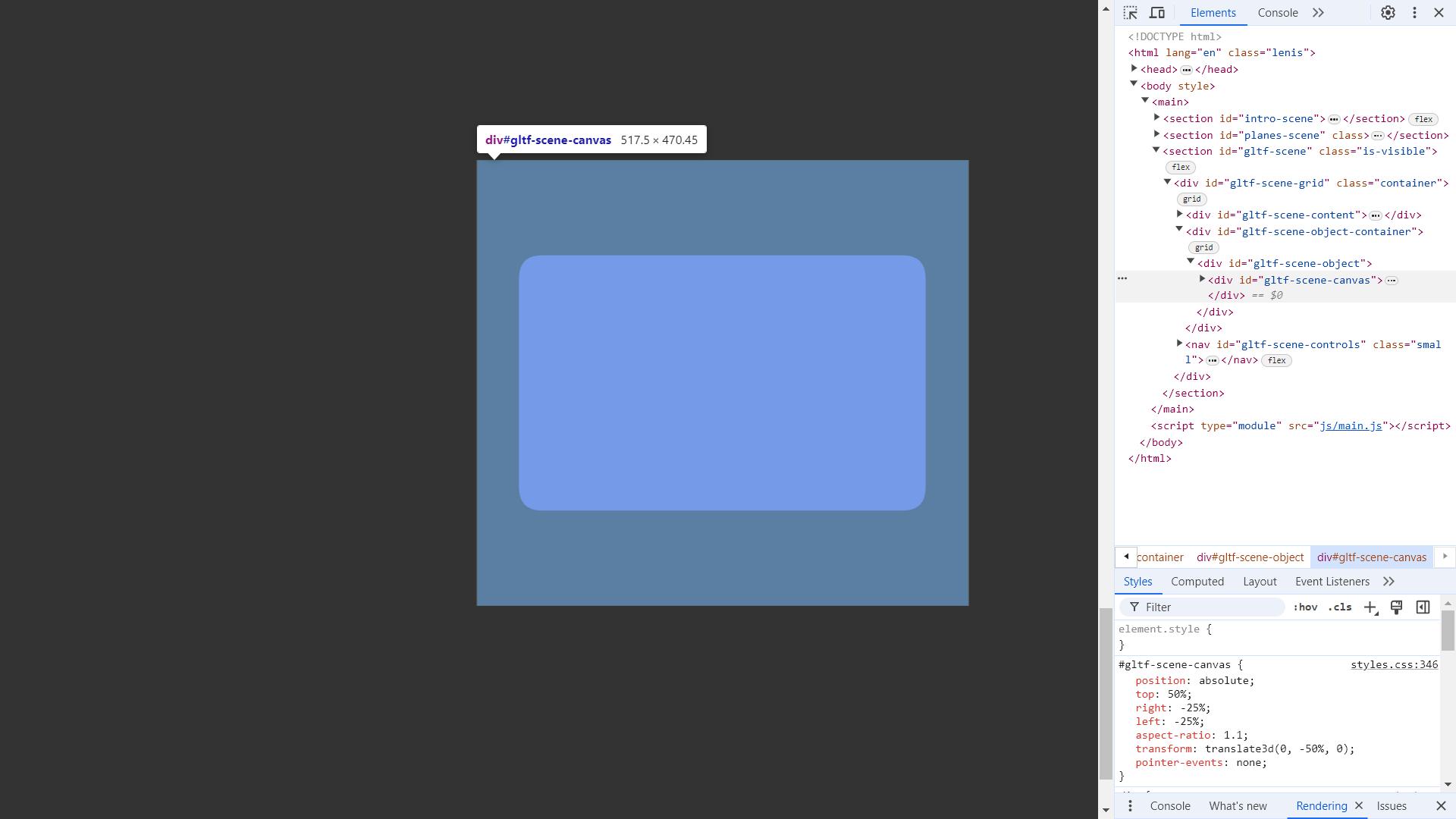
Task: Open the What's new drawer tab
Action: coord(1238,806)
